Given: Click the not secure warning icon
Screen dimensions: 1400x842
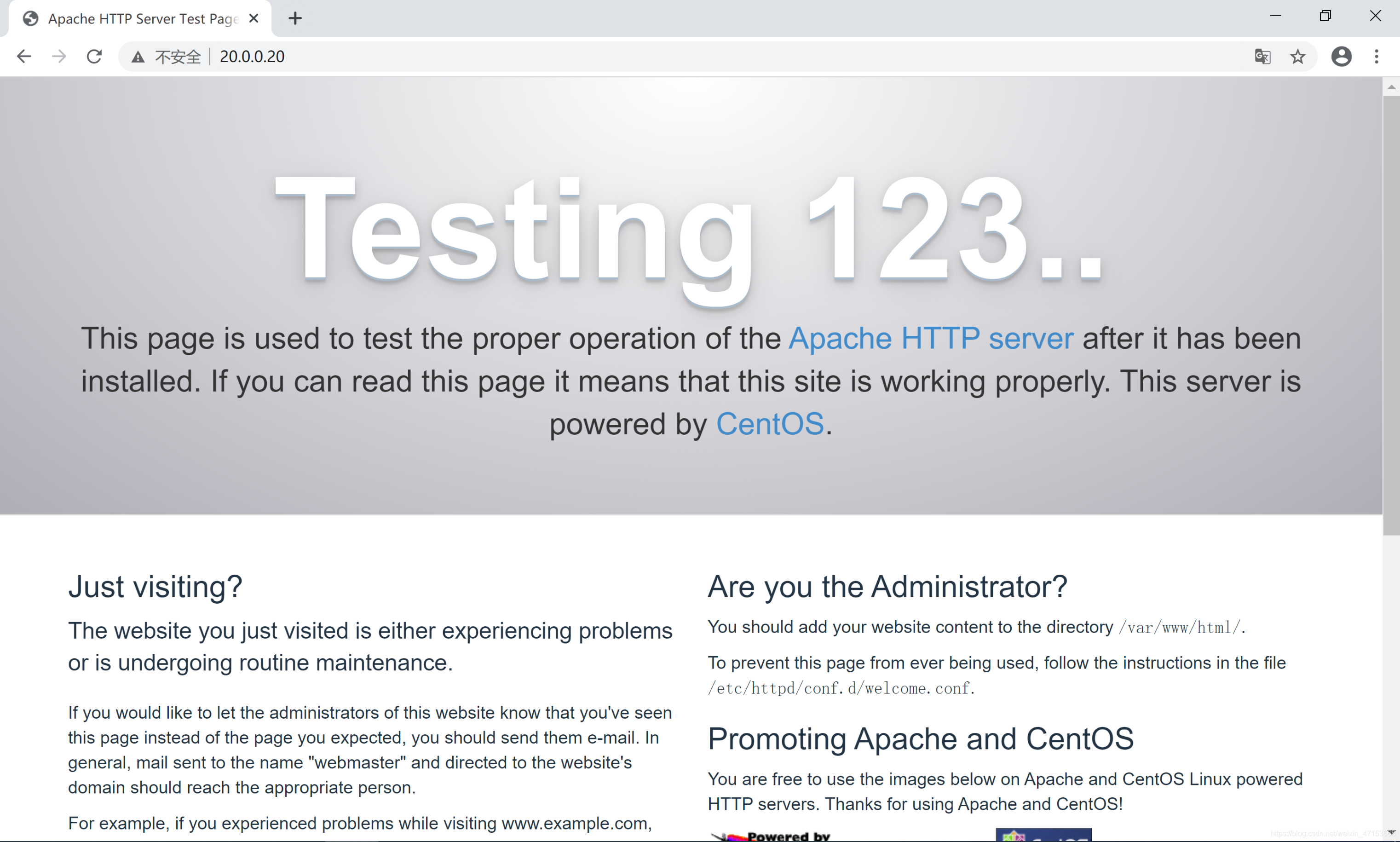Looking at the screenshot, I should (x=138, y=57).
